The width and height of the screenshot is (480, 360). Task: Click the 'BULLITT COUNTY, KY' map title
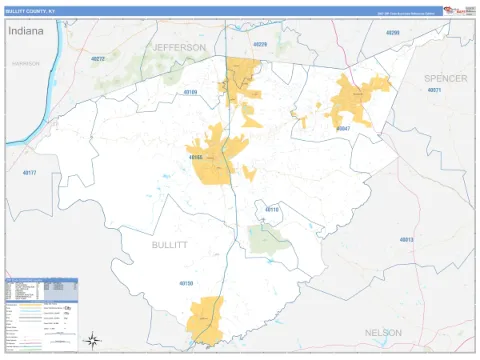(30, 11)
